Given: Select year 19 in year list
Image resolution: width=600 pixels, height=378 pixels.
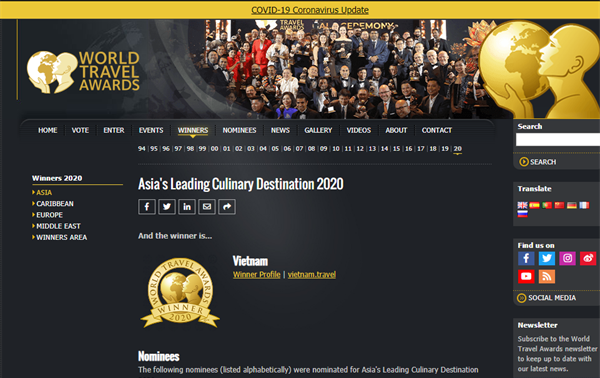Looking at the screenshot, I should [x=445, y=149].
